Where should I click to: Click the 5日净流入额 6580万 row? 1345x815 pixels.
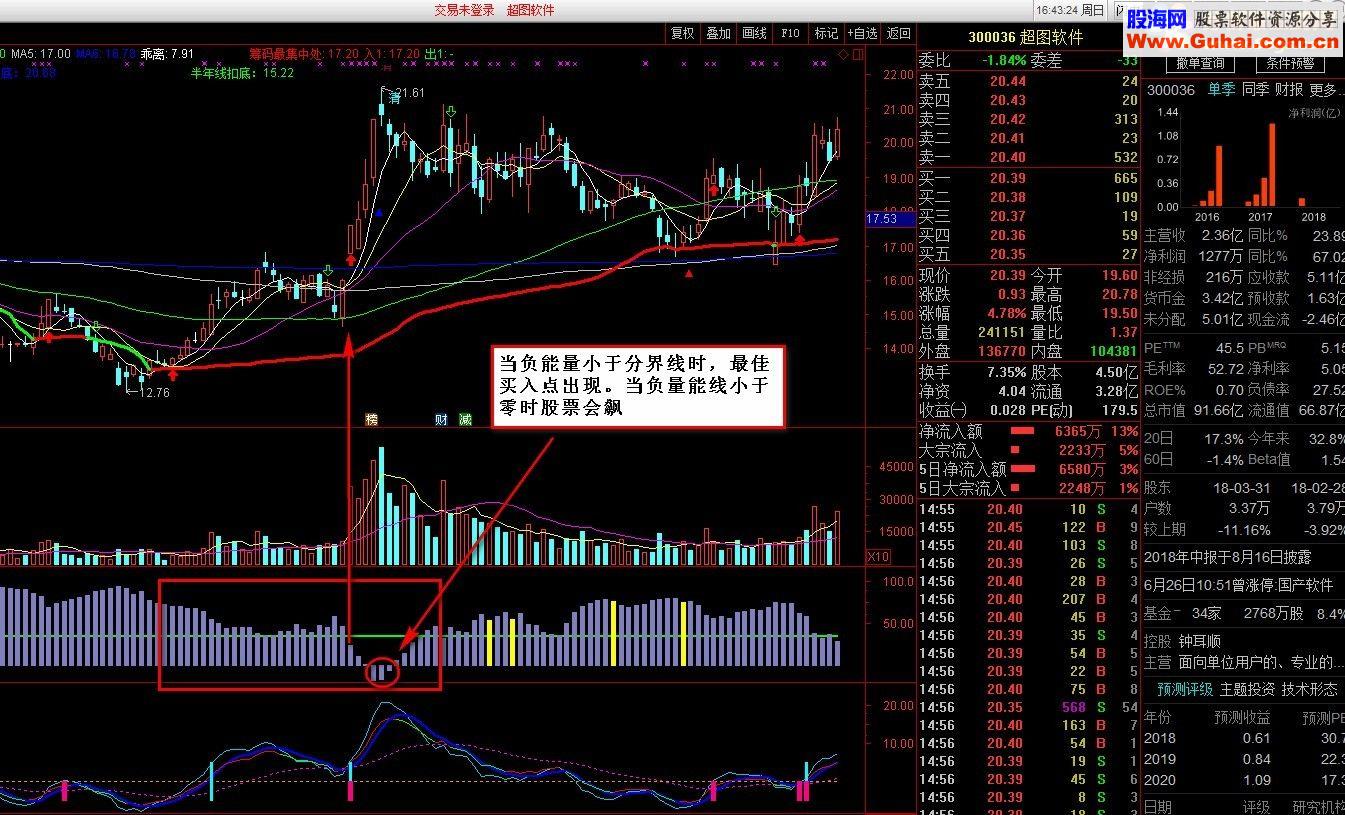[1028, 469]
